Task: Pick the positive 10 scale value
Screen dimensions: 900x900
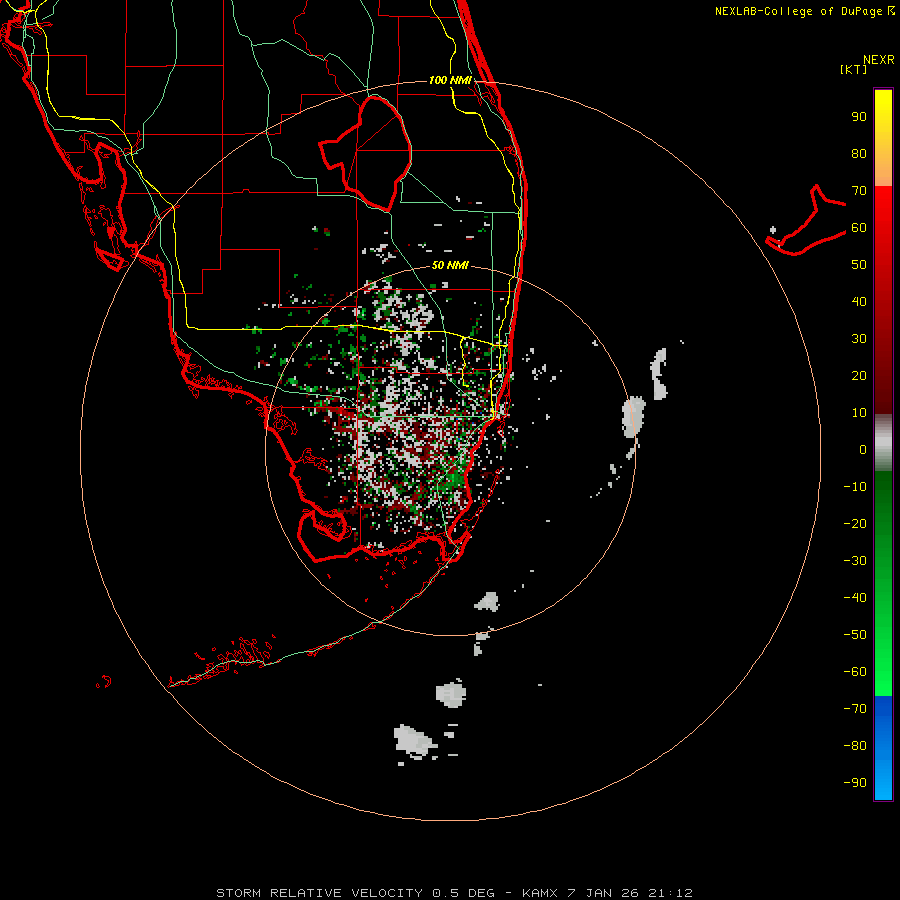Action: [x=859, y=413]
